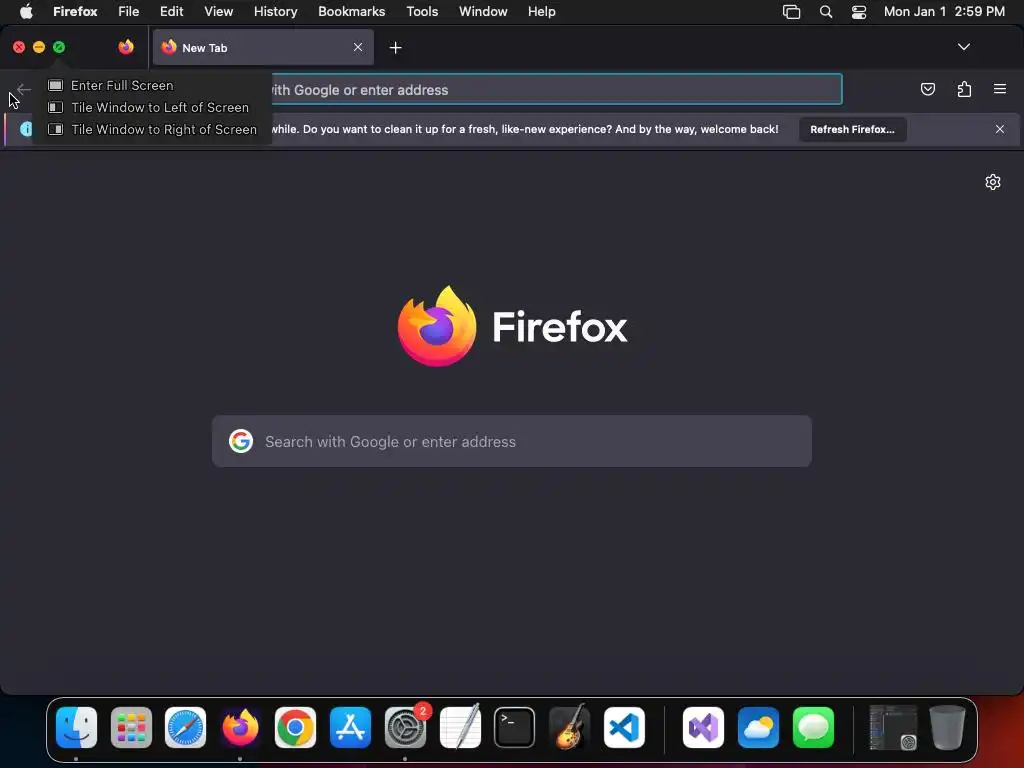1024x768 pixels.
Task: Open Finder from the dock
Action: (76, 727)
